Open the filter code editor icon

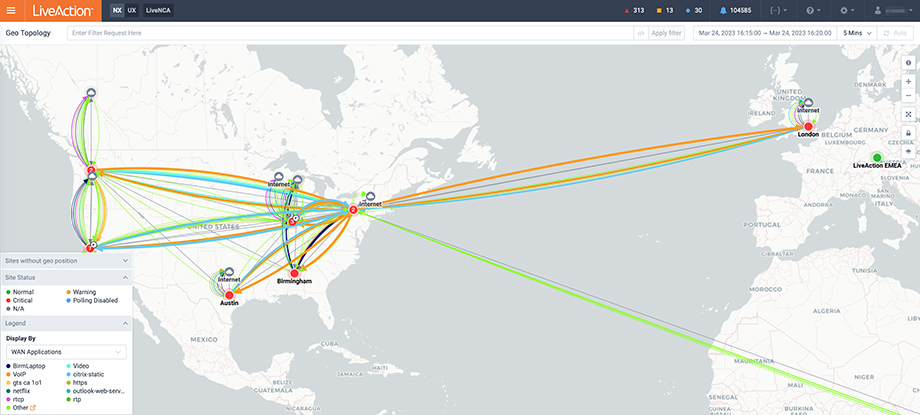click(x=640, y=33)
